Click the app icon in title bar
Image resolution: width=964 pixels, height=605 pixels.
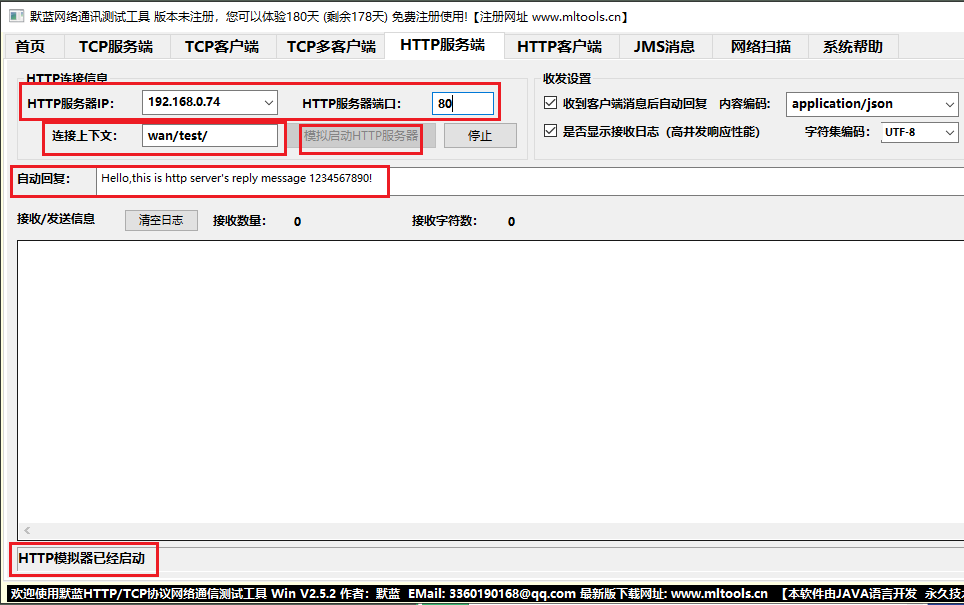(x=17, y=16)
